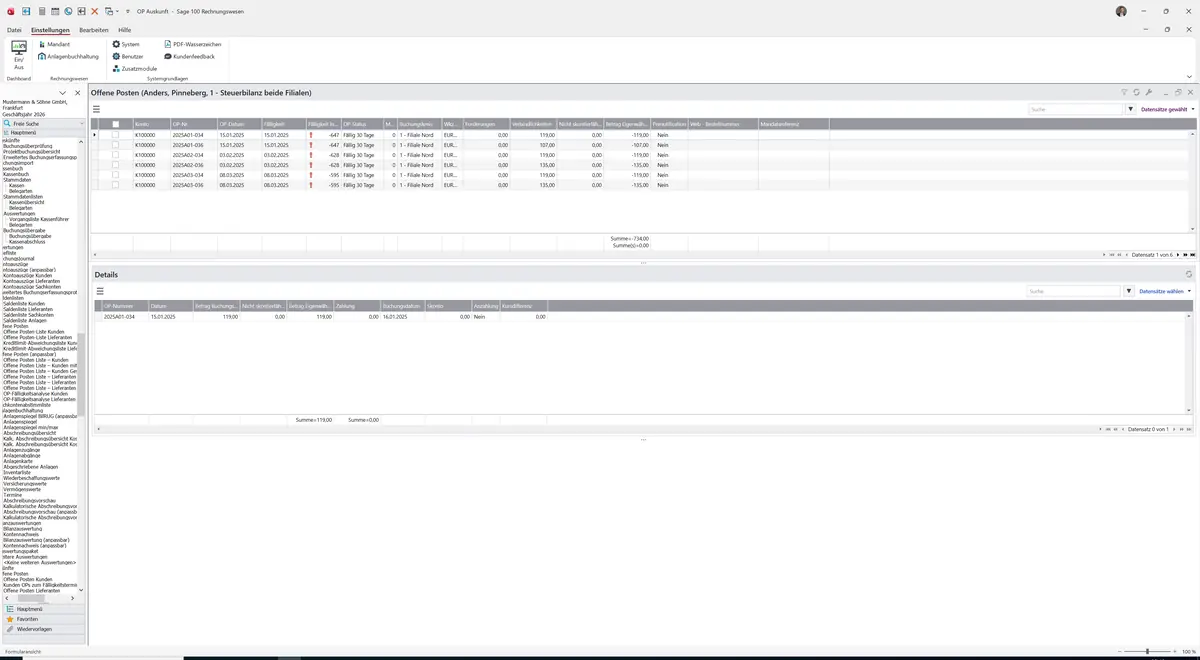The width and height of the screenshot is (1200, 660).
Task: Open the System settings gear
Action: click(126, 45)
